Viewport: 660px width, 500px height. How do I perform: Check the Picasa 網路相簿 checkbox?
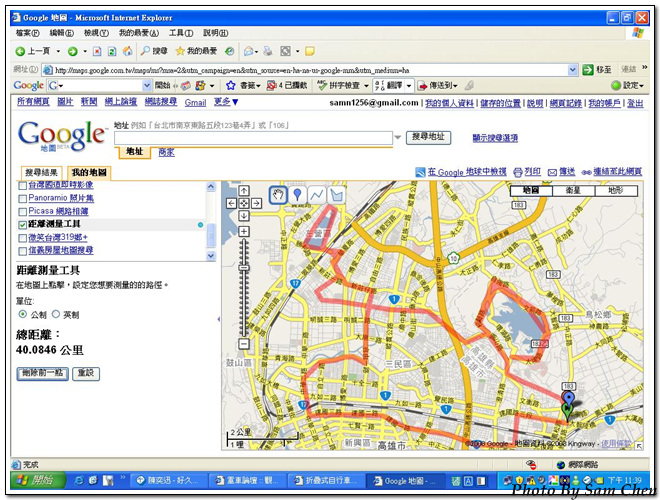[23, 211]
